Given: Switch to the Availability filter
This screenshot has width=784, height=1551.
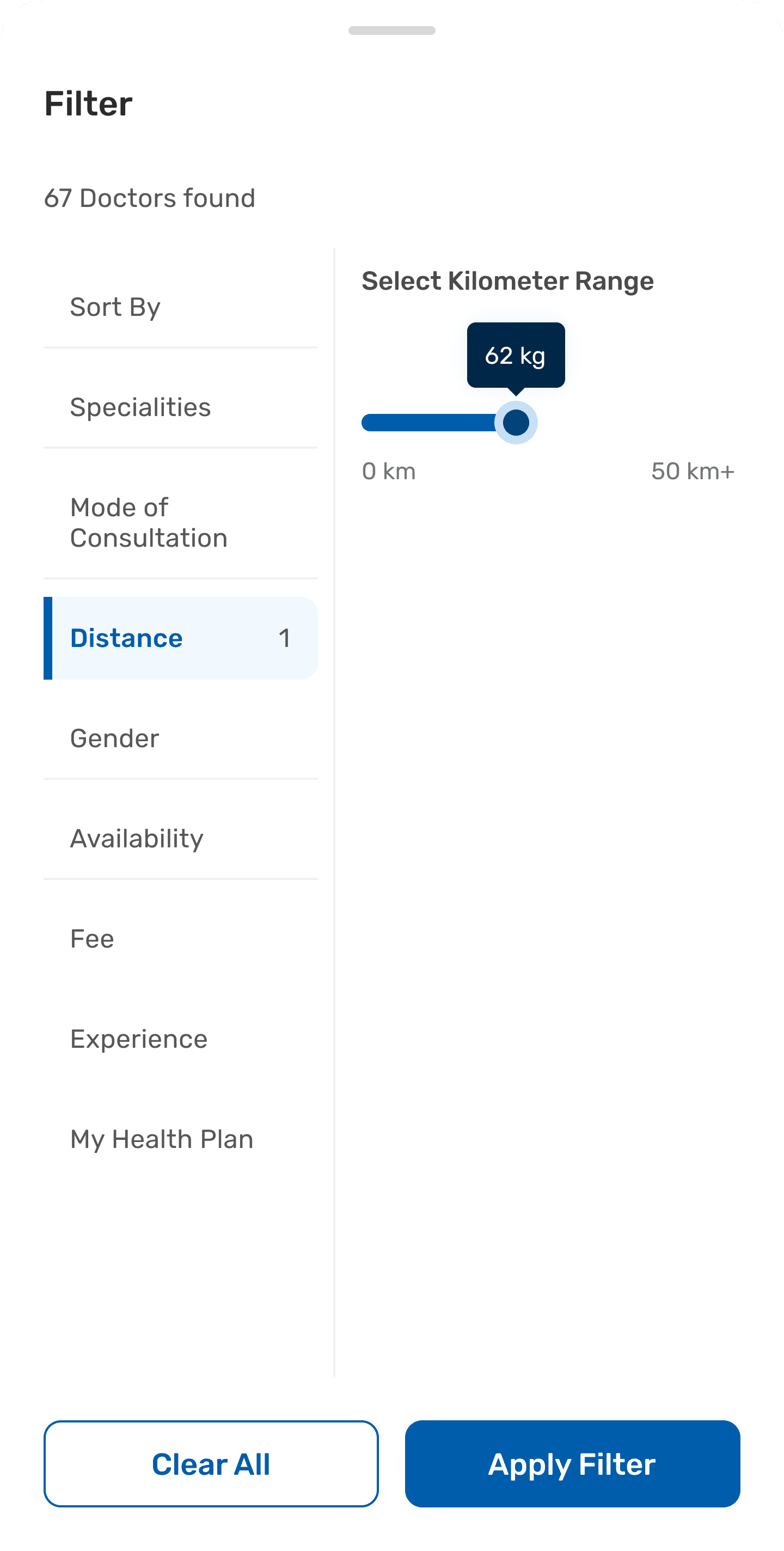Looking at the screenshot, I should pyautogui.click(x=181, y=839).
